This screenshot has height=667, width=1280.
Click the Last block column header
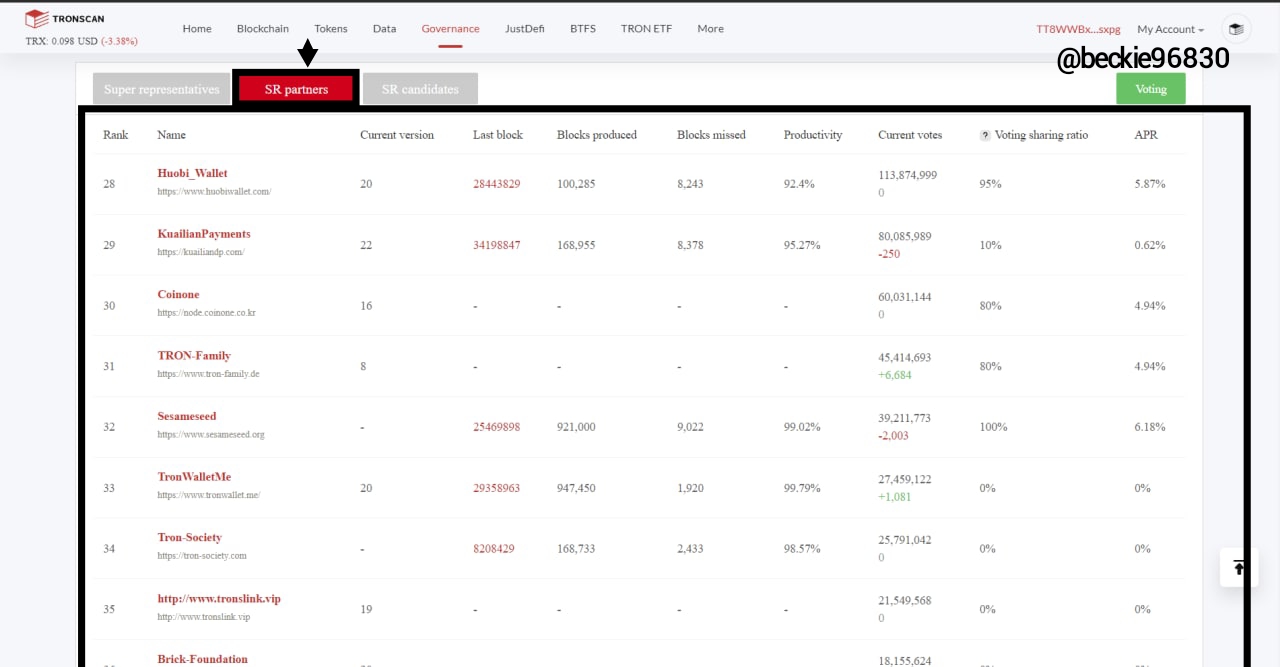(x=498, y=135)
